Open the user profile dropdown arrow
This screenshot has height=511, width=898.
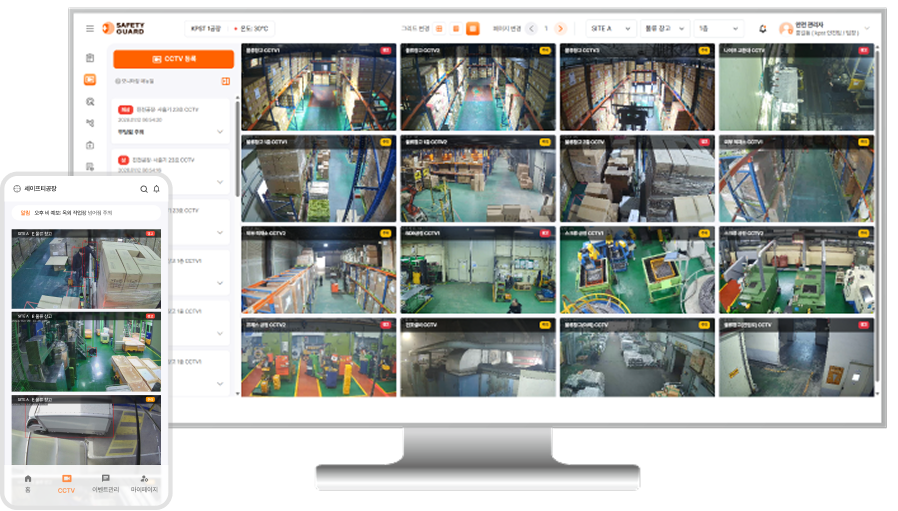(866, 29)
